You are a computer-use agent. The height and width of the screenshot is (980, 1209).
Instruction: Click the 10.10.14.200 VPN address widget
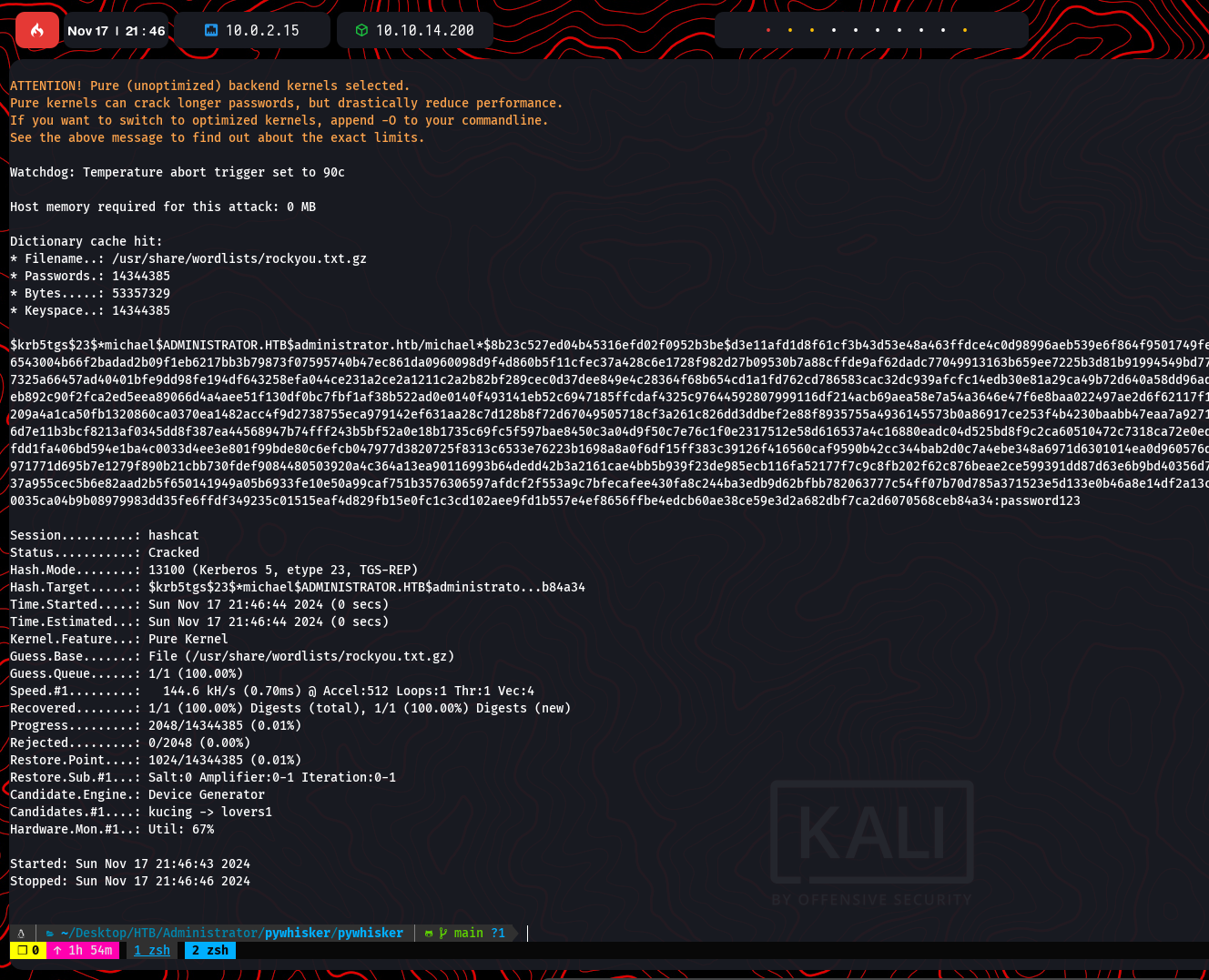424,30
